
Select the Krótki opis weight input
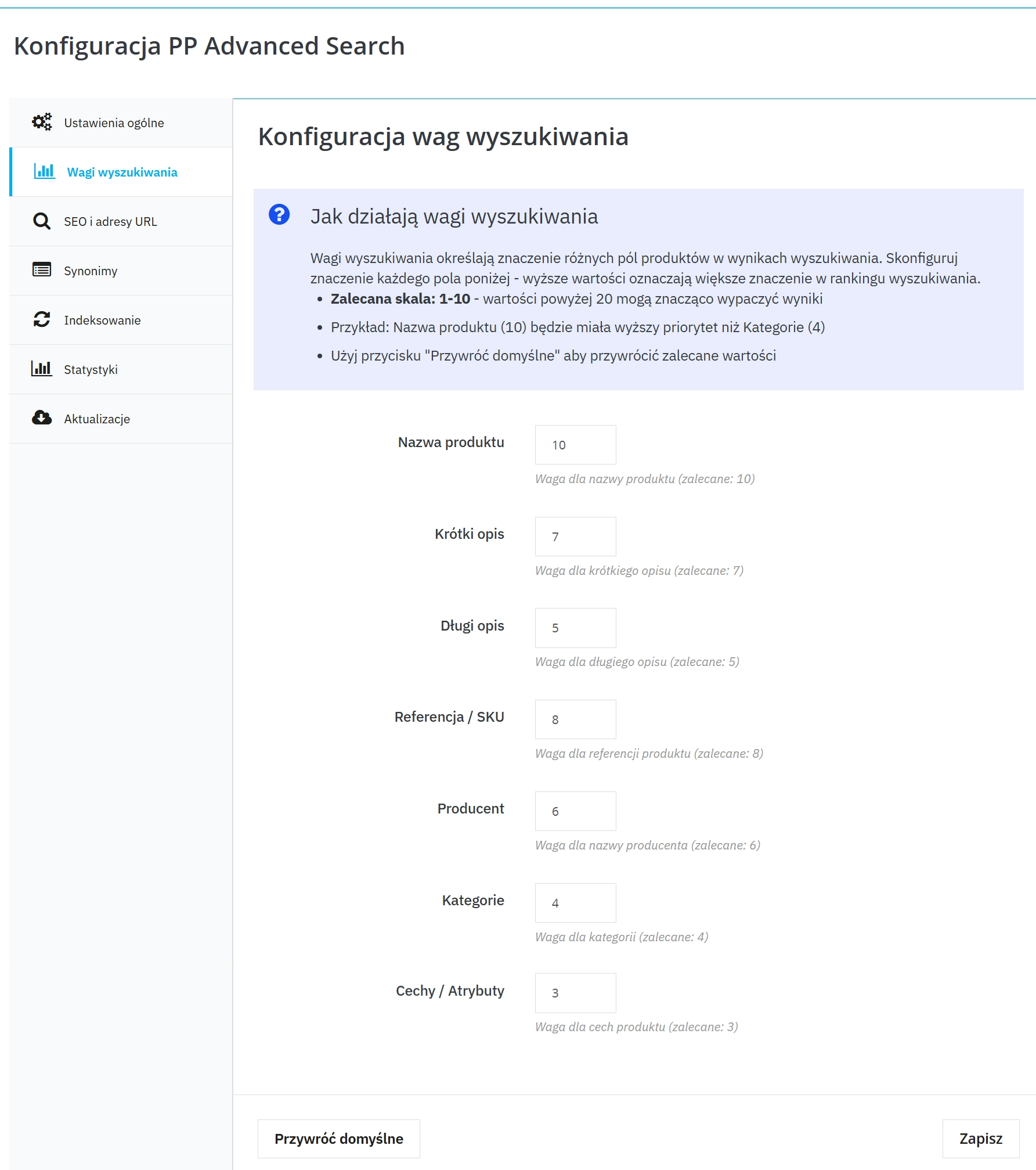click(x=575, y=537)
